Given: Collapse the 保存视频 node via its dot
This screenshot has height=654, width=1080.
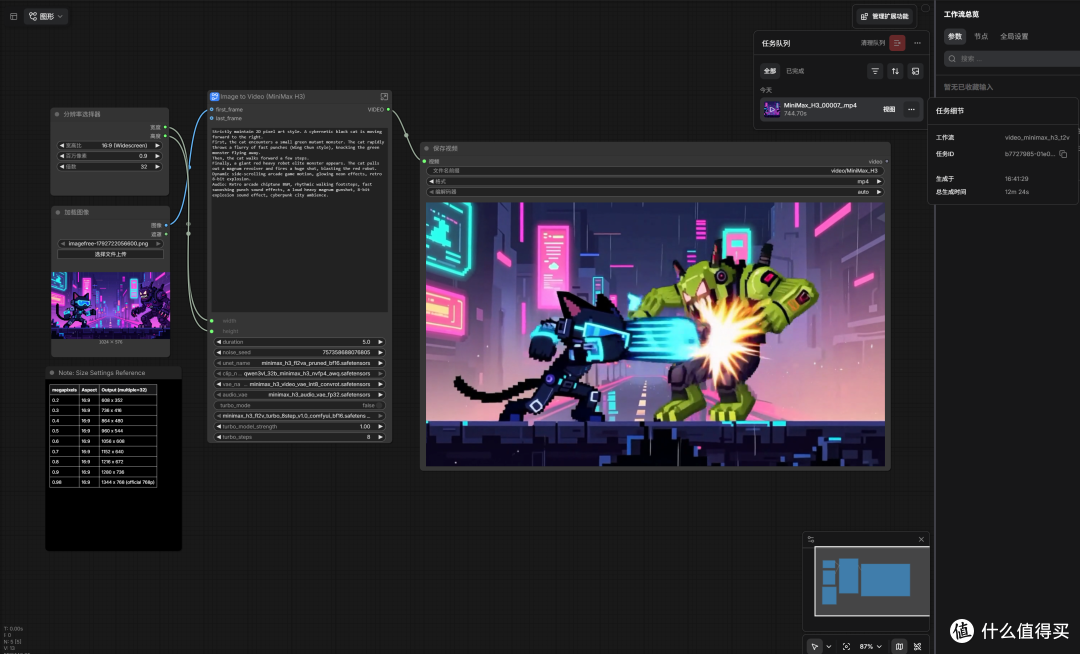Looking at the screenshot, I should pyautogui.click(x=426, y=148).
